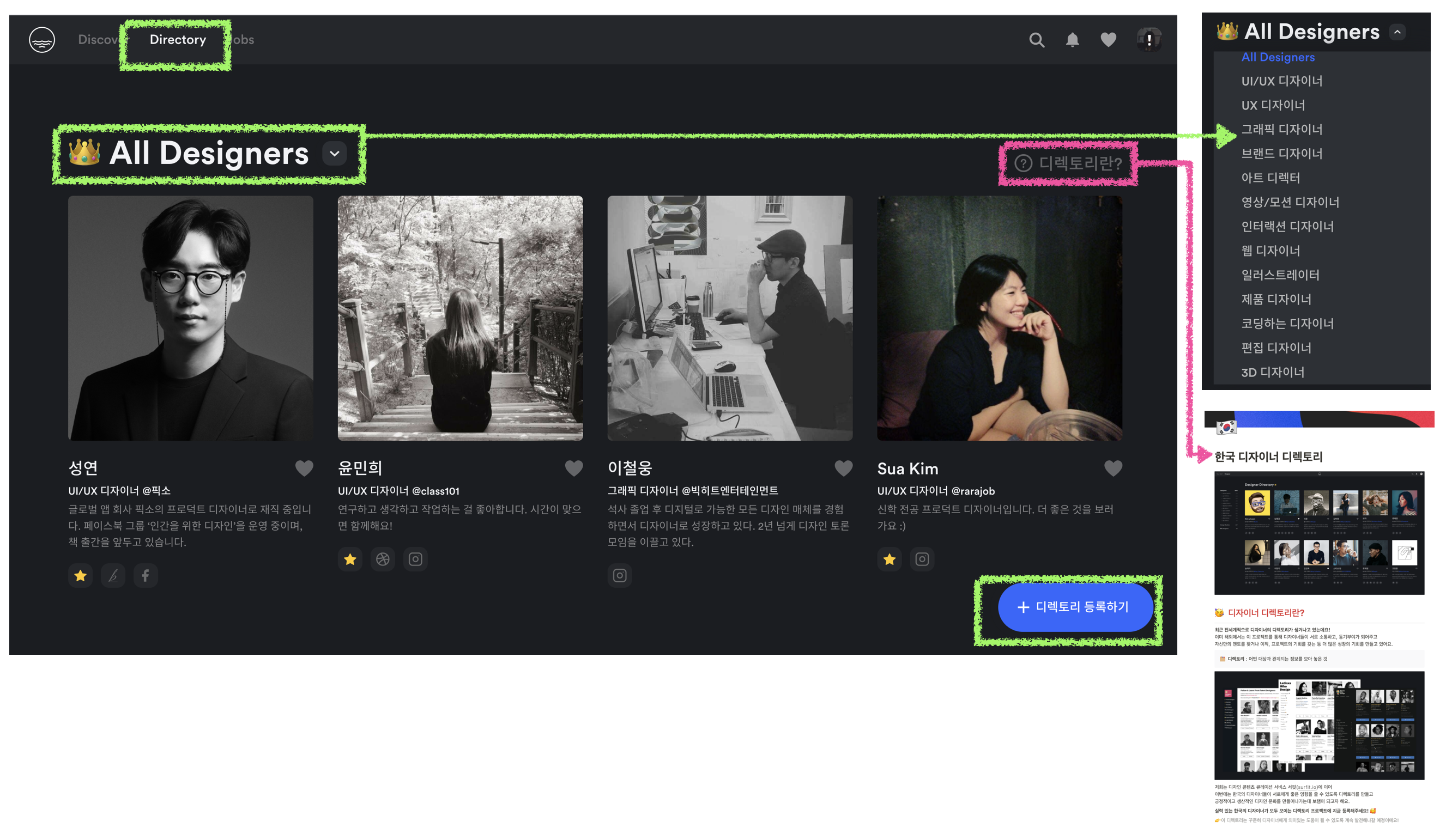
Task: Click the site wave logo
Action: (42, 40)
